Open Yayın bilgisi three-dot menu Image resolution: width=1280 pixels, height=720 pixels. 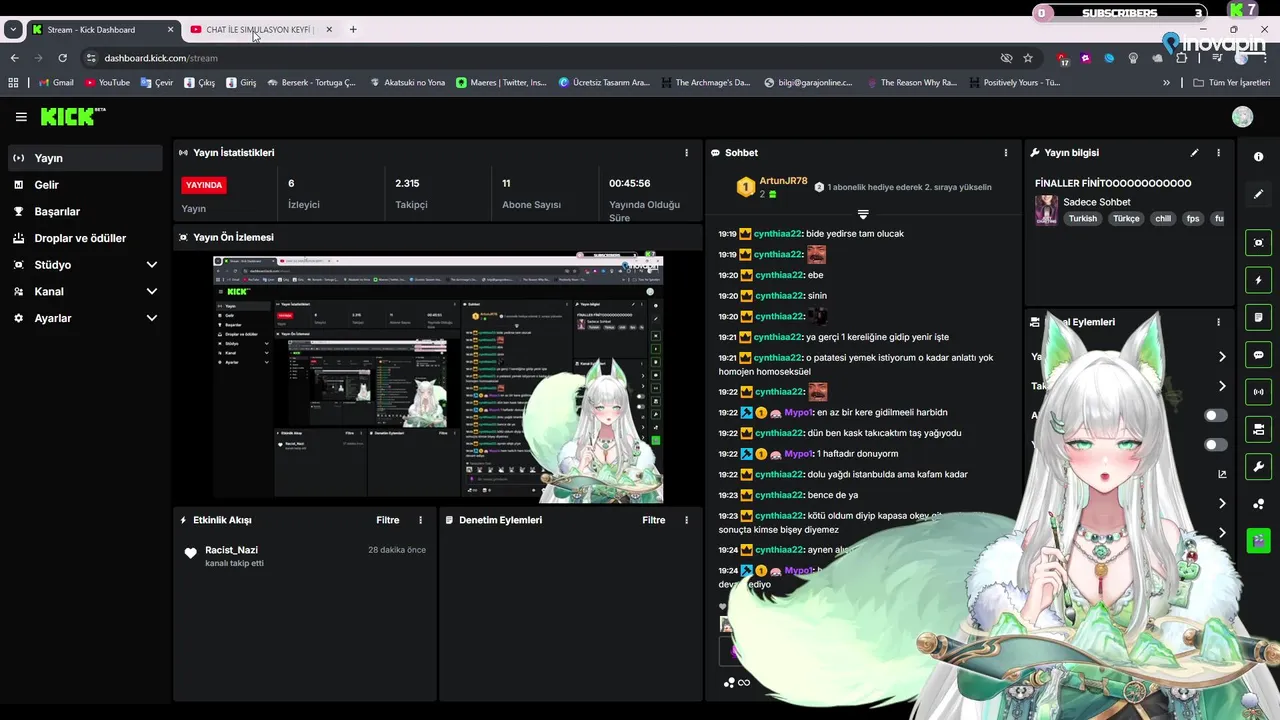1218,153
